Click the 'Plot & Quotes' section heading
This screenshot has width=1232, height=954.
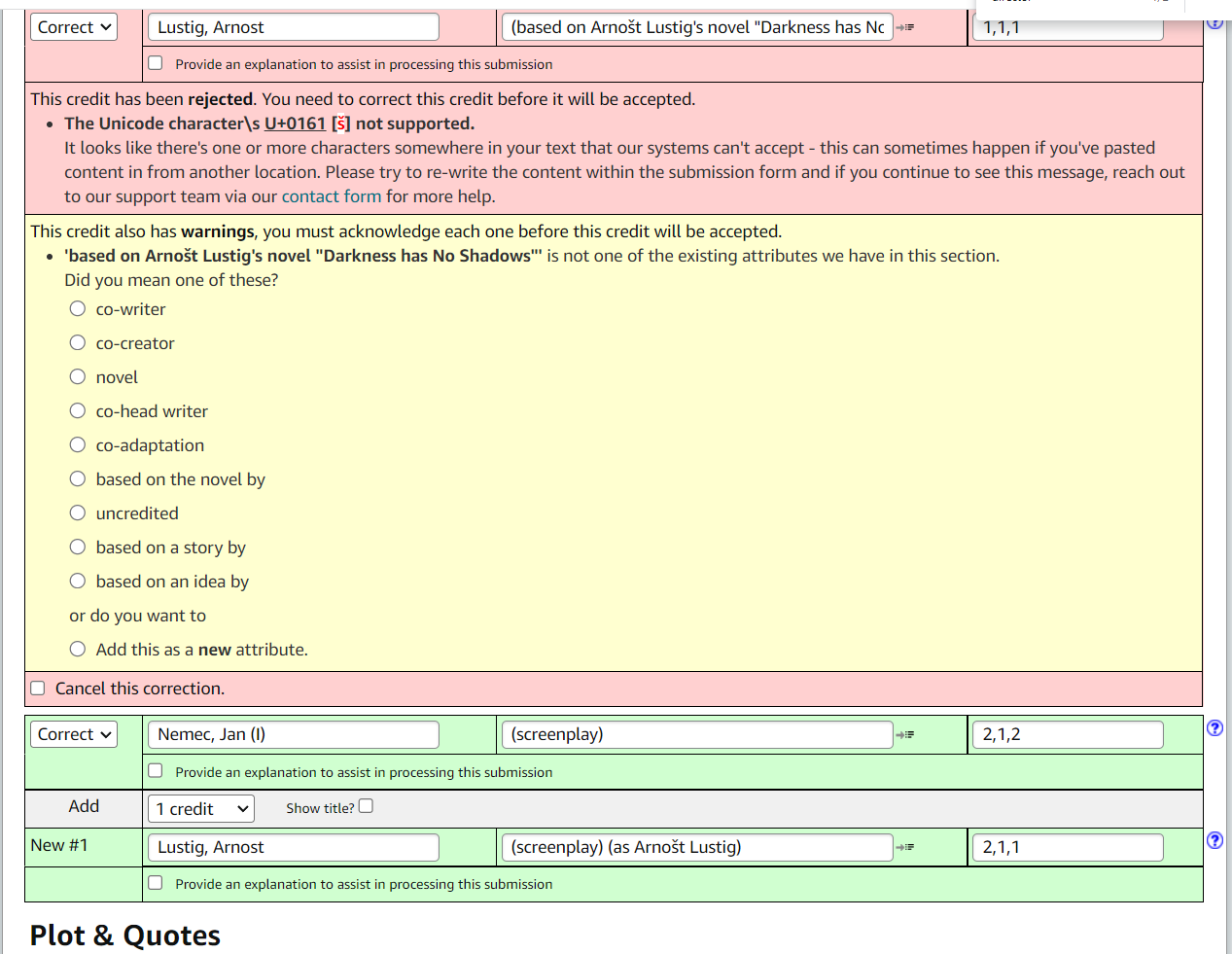pos(125,936)
